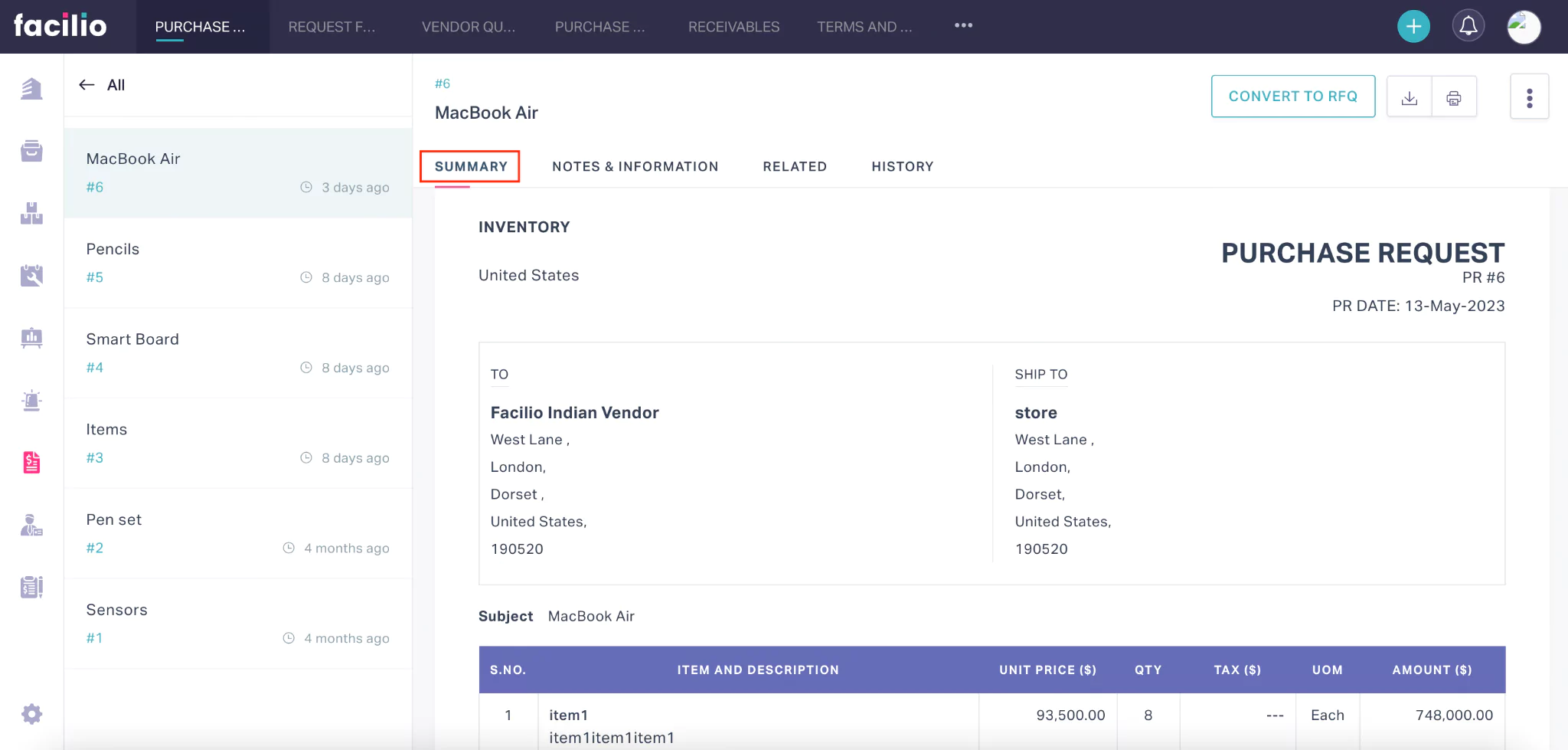The image size is (1568, 750).
Task: Open the inventory box sidebar icon
Action: coord(31,151)
